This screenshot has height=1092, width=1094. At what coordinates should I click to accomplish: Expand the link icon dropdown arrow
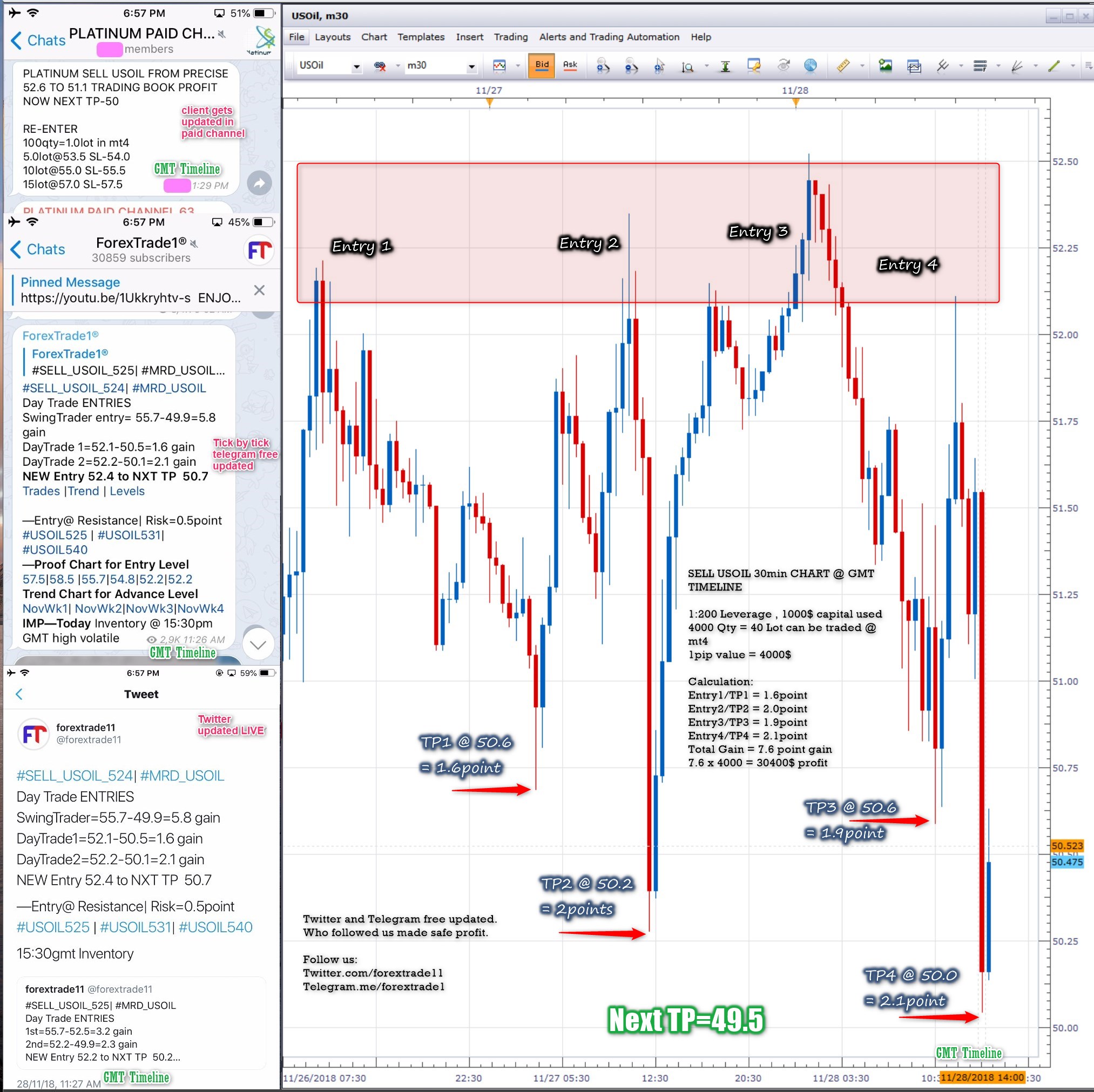click(397, 66)
